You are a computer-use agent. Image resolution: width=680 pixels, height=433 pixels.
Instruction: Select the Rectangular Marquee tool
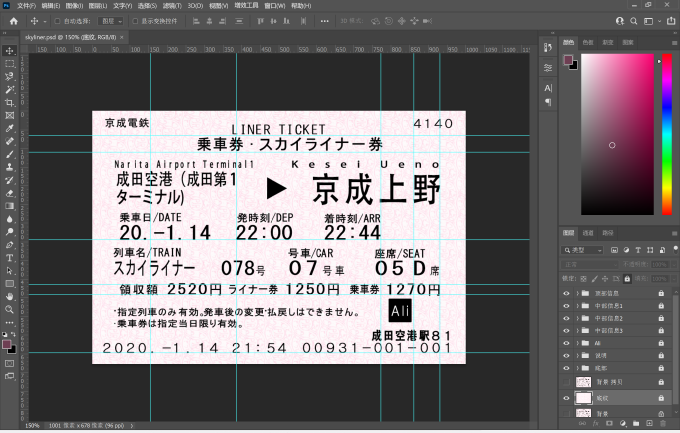point(9,64)
